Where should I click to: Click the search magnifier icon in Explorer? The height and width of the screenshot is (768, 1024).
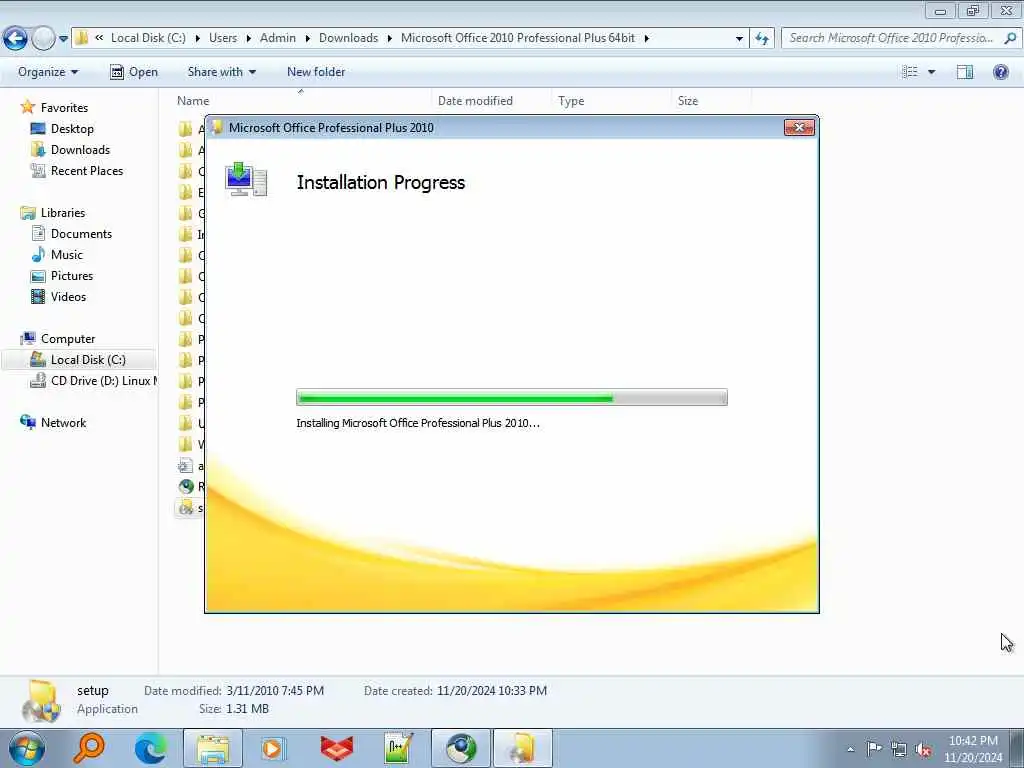(x=1010, y=38)
